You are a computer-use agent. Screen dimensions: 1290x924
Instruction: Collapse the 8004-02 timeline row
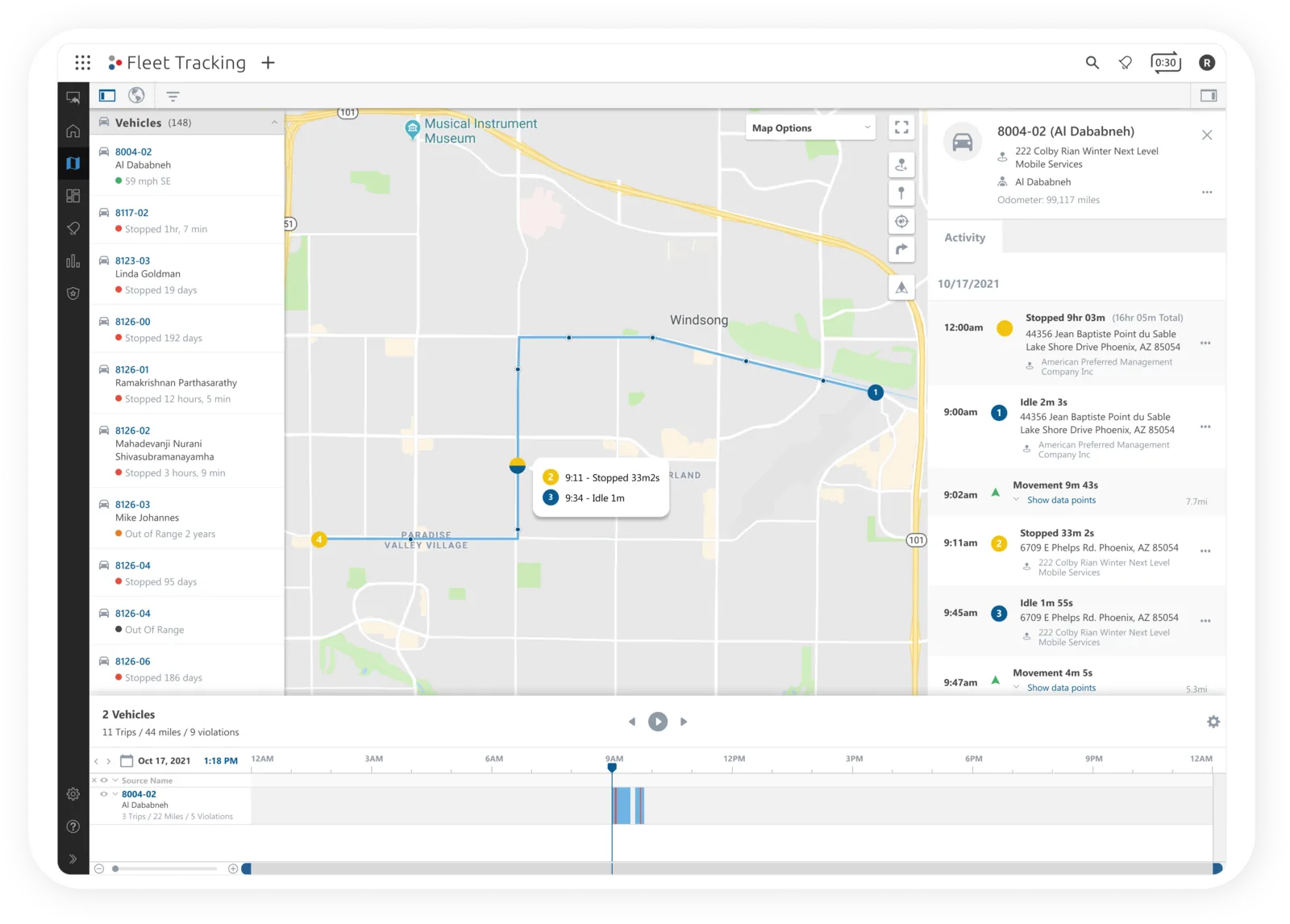coord(115,794)
